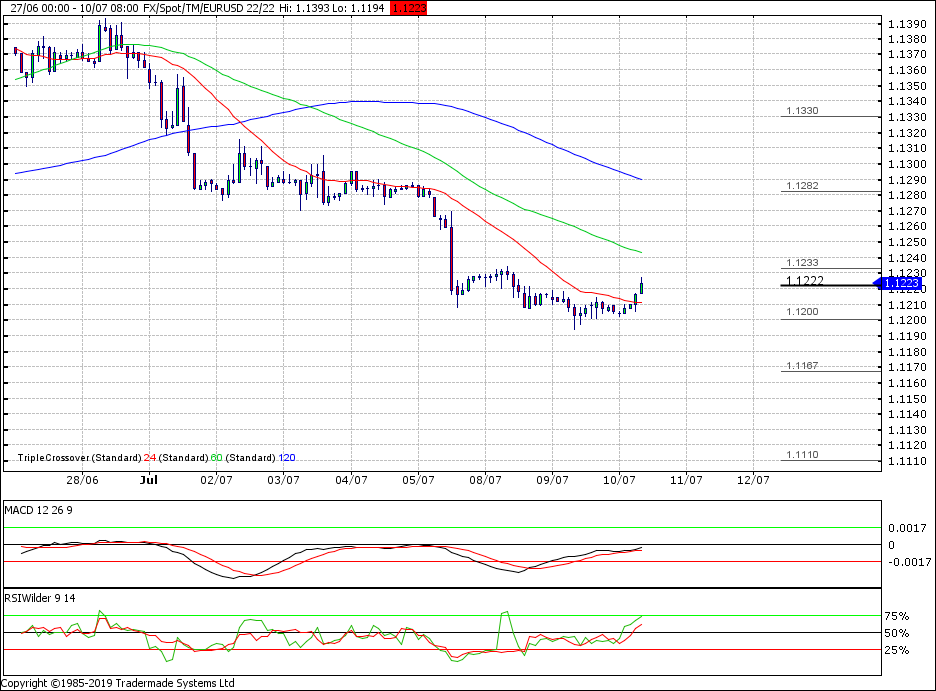This screenshot has width=936, height=691.
Task: Select the green 60 period moving average value
Action: (x=216, y=458)
